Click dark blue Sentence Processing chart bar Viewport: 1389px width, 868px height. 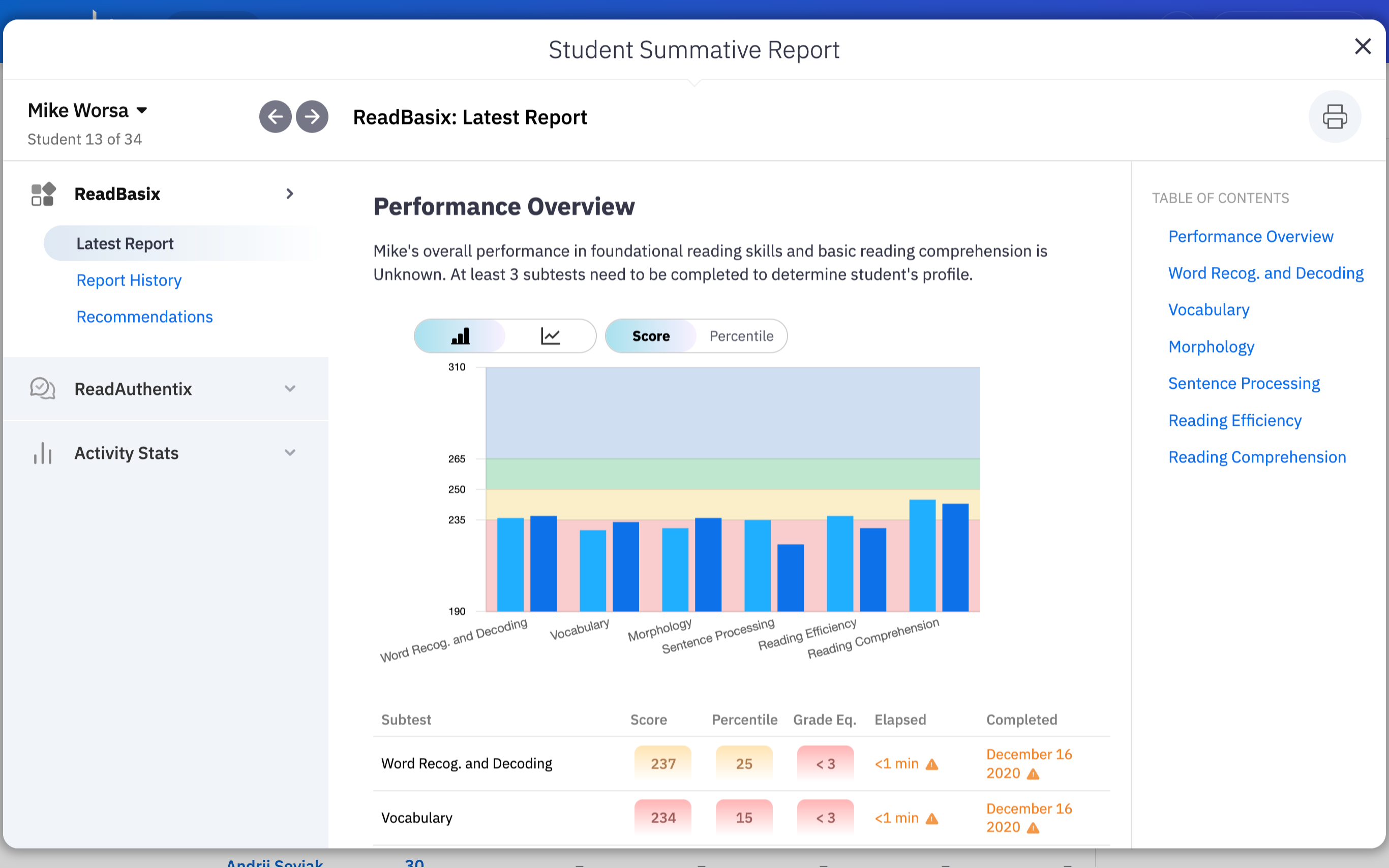(x=790, y=577)
